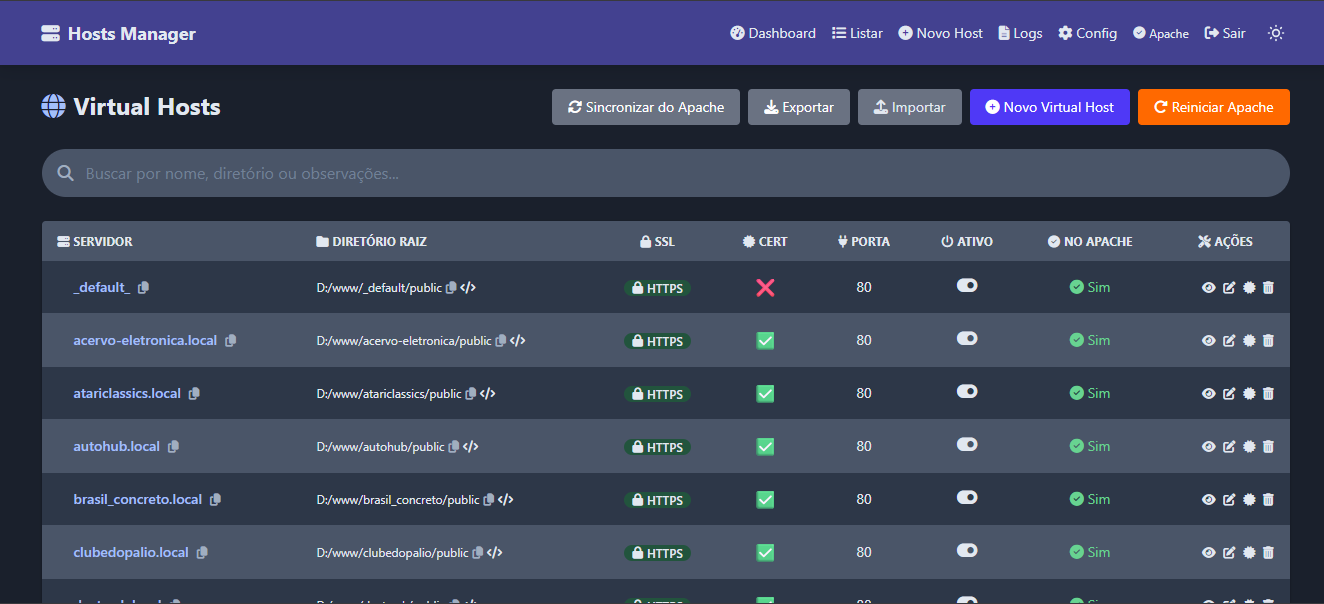Toggle active switch for _default_

967,286
